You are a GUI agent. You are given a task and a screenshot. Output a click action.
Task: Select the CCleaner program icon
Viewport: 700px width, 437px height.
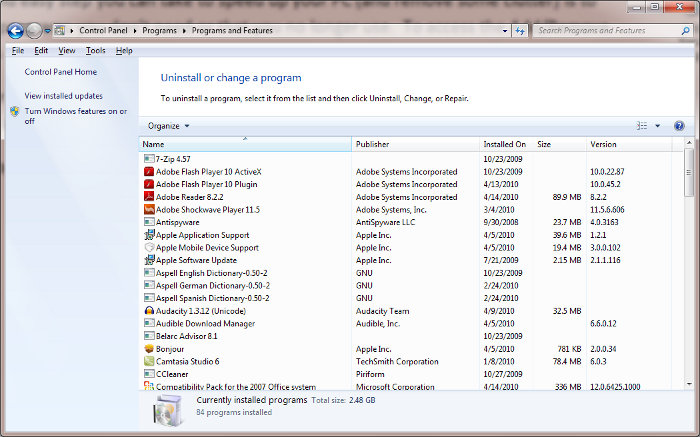tap(149, 374)
